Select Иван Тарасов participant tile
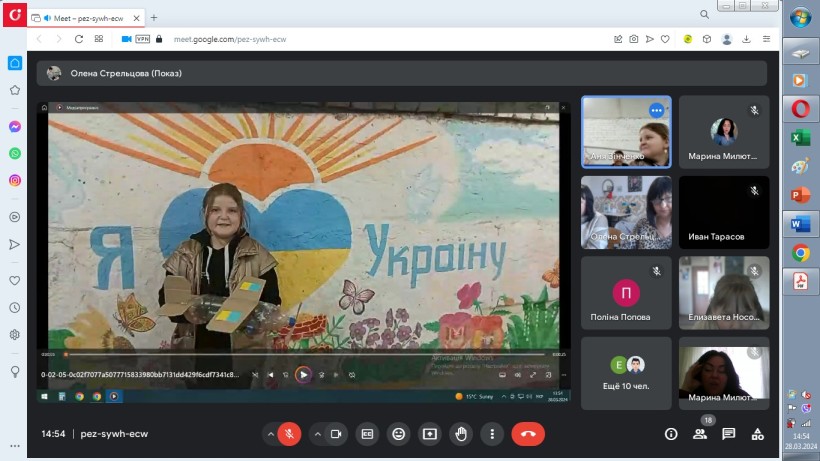 pyautogui.click(x=724, y=212)
